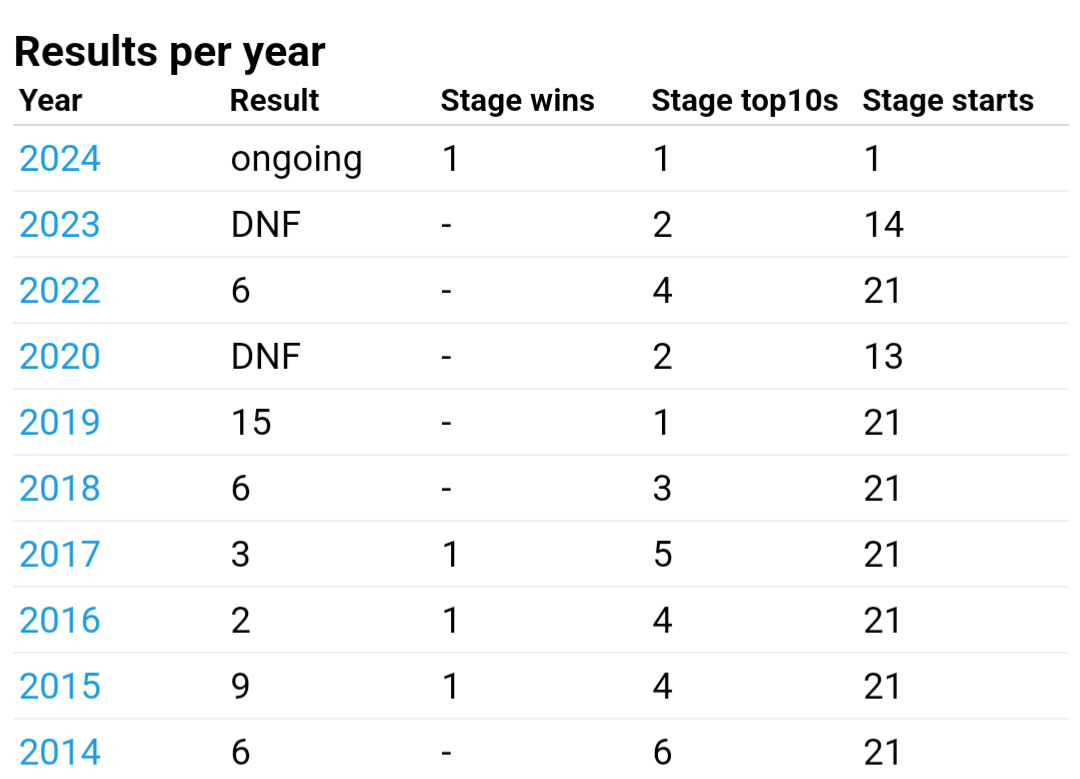Open the 2024 year link
Screen dimensions: 1080x779
60,159
